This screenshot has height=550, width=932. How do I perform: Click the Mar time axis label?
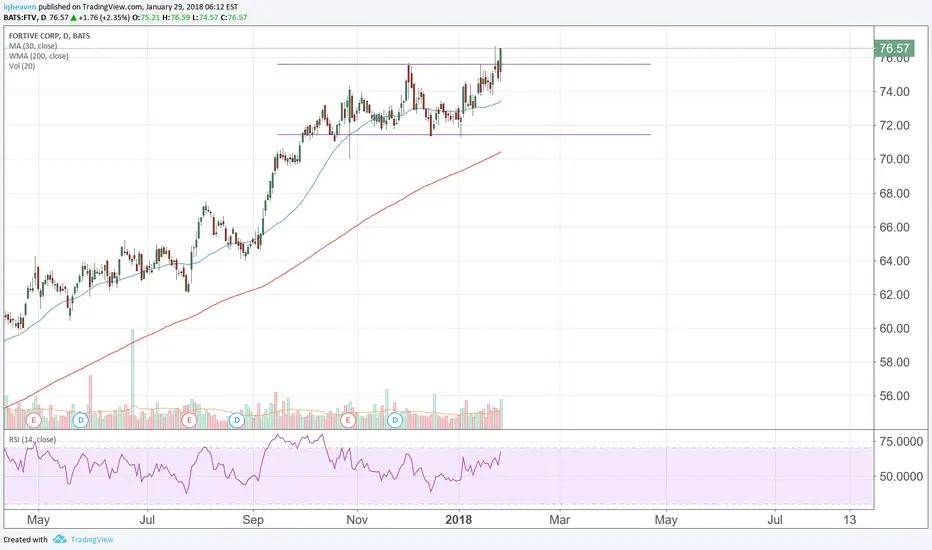[559, 520]
